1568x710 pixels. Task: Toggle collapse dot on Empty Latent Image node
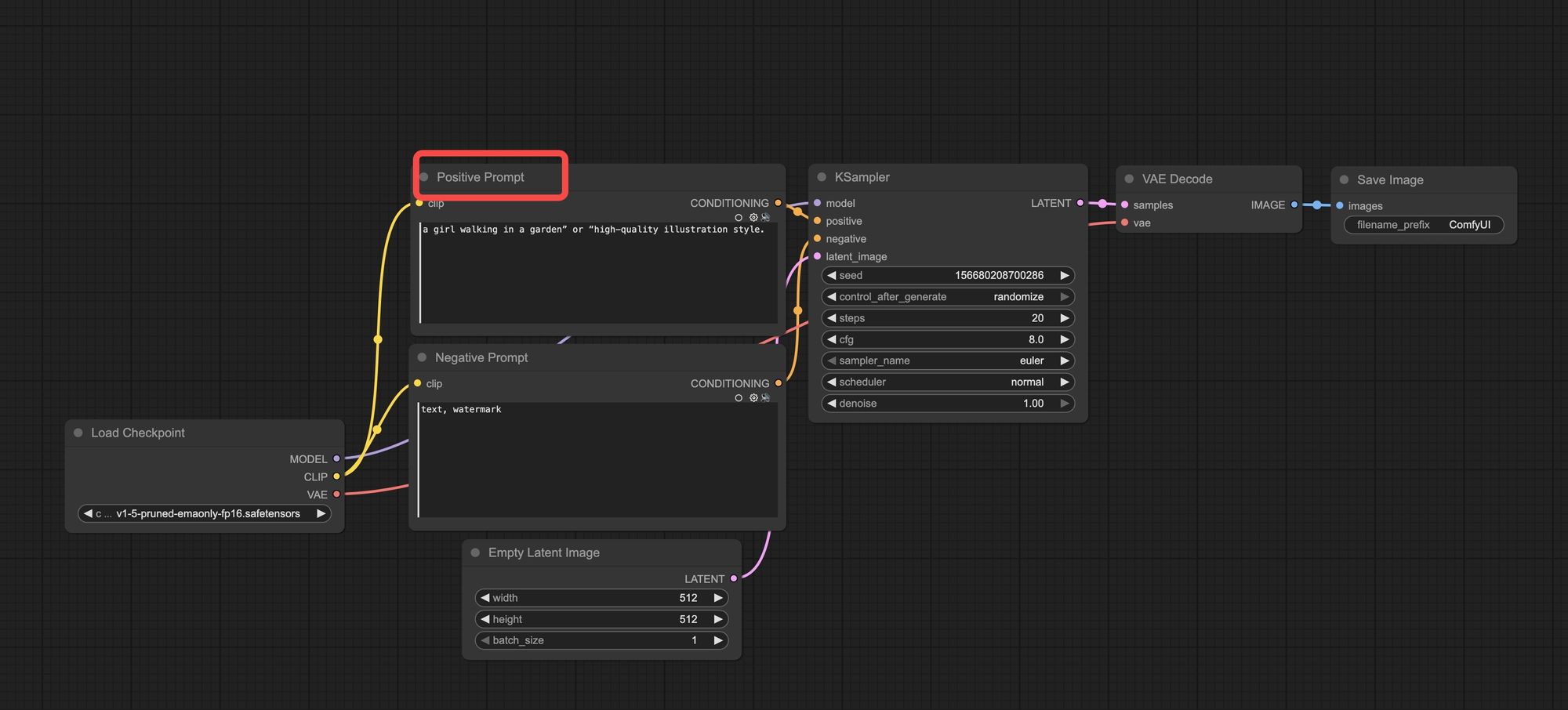coord(475,552)
